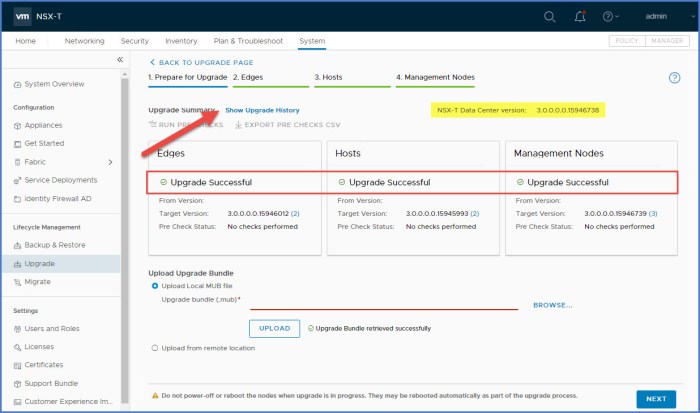Go to Users and Roles
This screenshot has height=413, width=700.
[52, 329]
